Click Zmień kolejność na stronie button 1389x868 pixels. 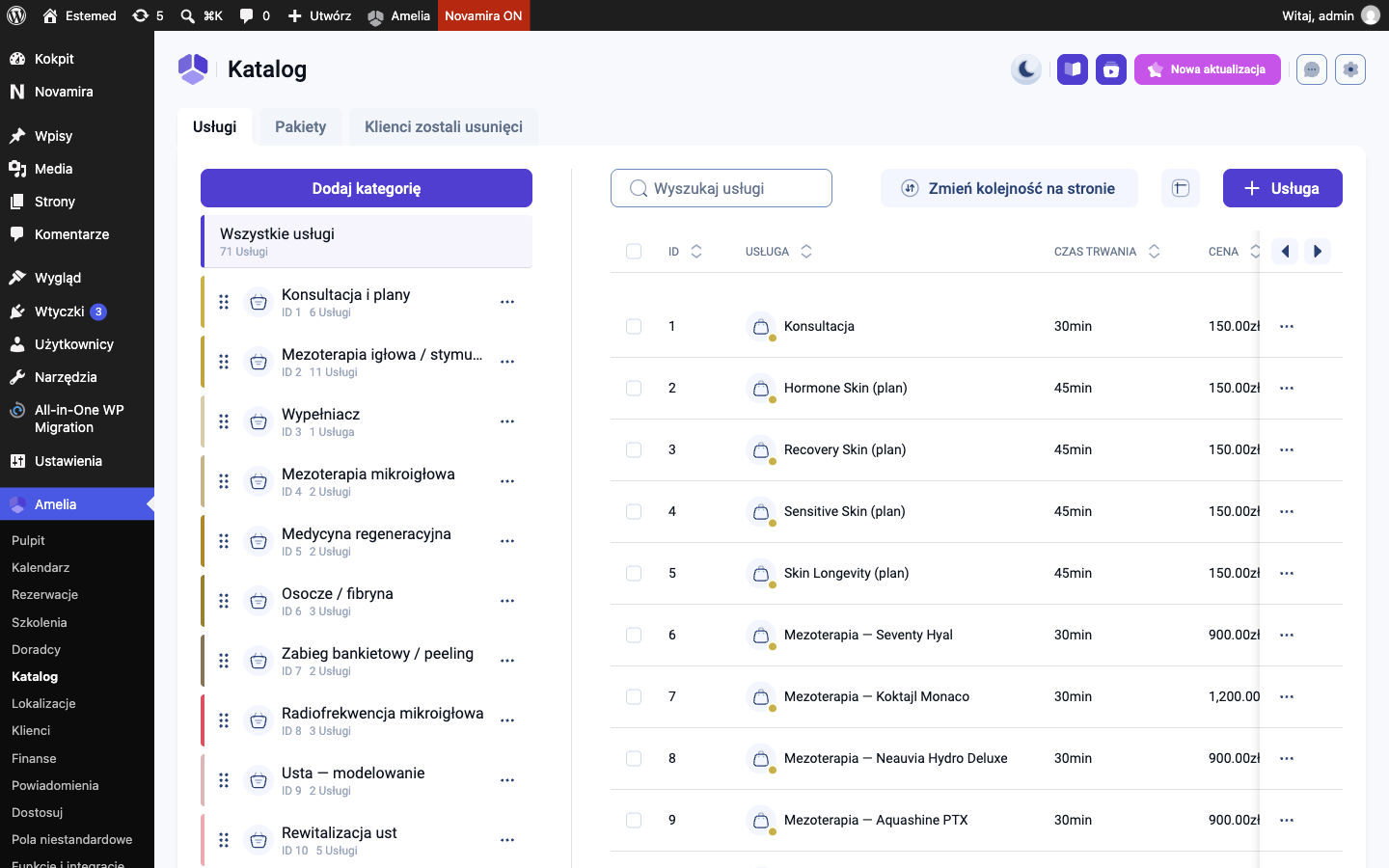tap(1009, 188)
